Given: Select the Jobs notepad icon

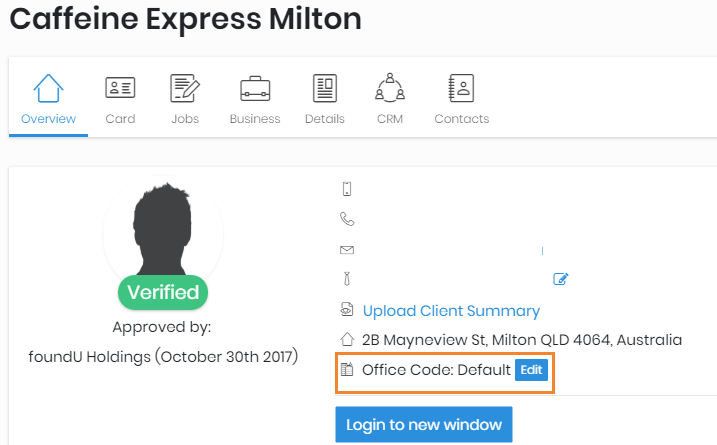Looking at the screenshot, I should [184, 88].
